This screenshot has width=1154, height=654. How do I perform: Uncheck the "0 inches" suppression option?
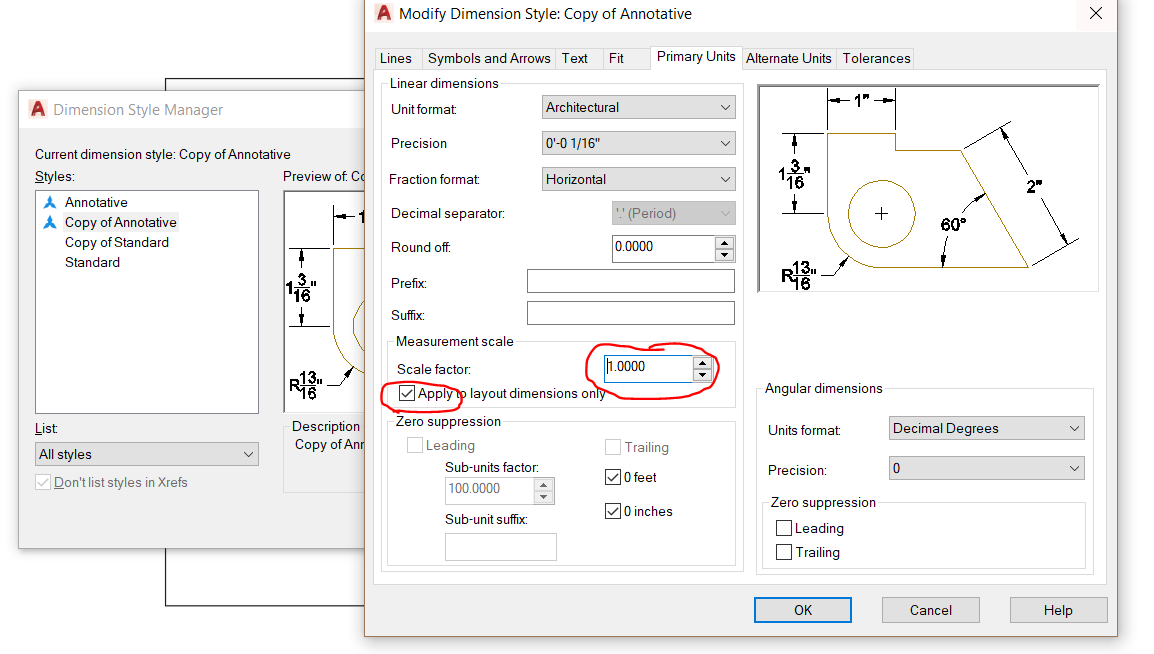point(613,510)
